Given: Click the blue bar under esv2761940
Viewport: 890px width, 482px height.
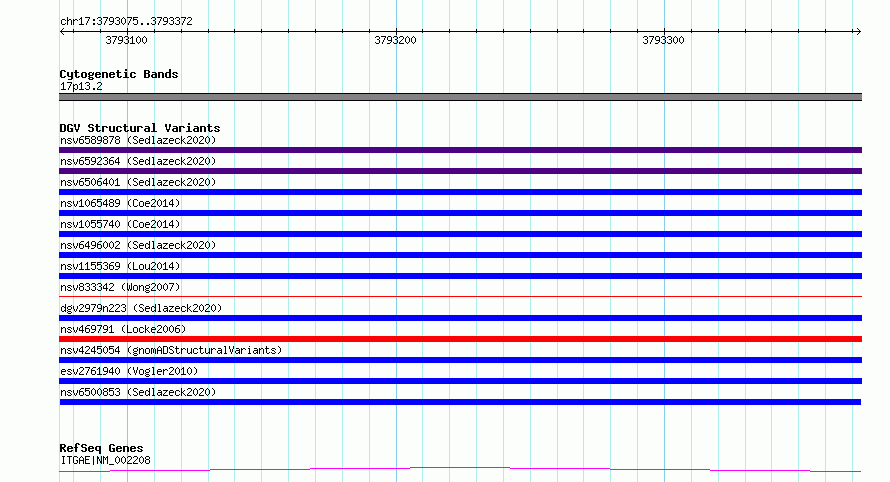Looking at the screenshot, I should click(460, 381).
